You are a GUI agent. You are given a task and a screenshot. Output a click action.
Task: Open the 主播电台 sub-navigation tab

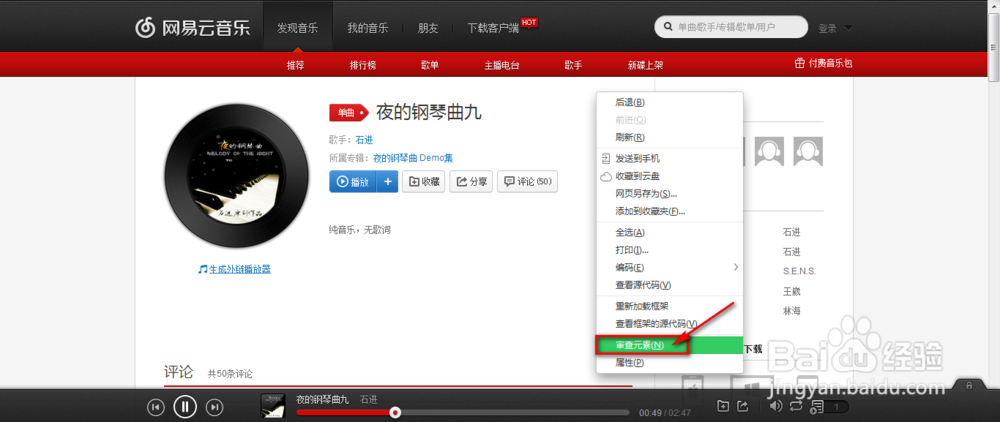click(502, 65)
